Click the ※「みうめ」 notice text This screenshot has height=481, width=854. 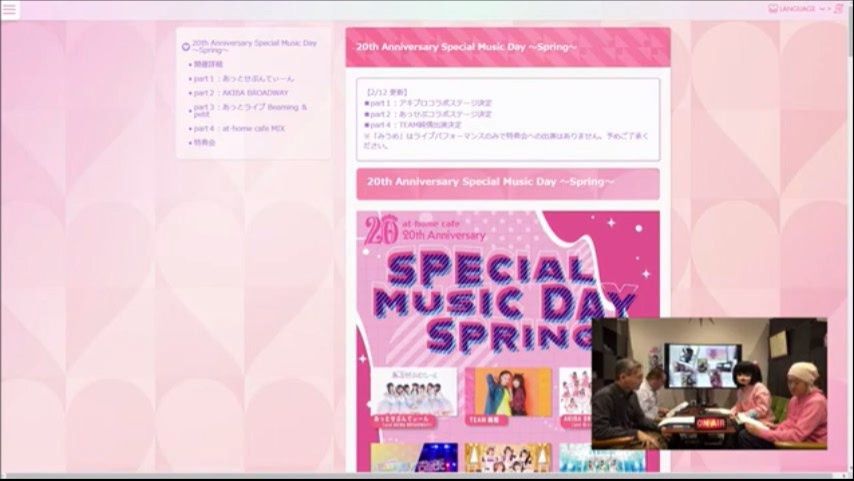[506, 141]
